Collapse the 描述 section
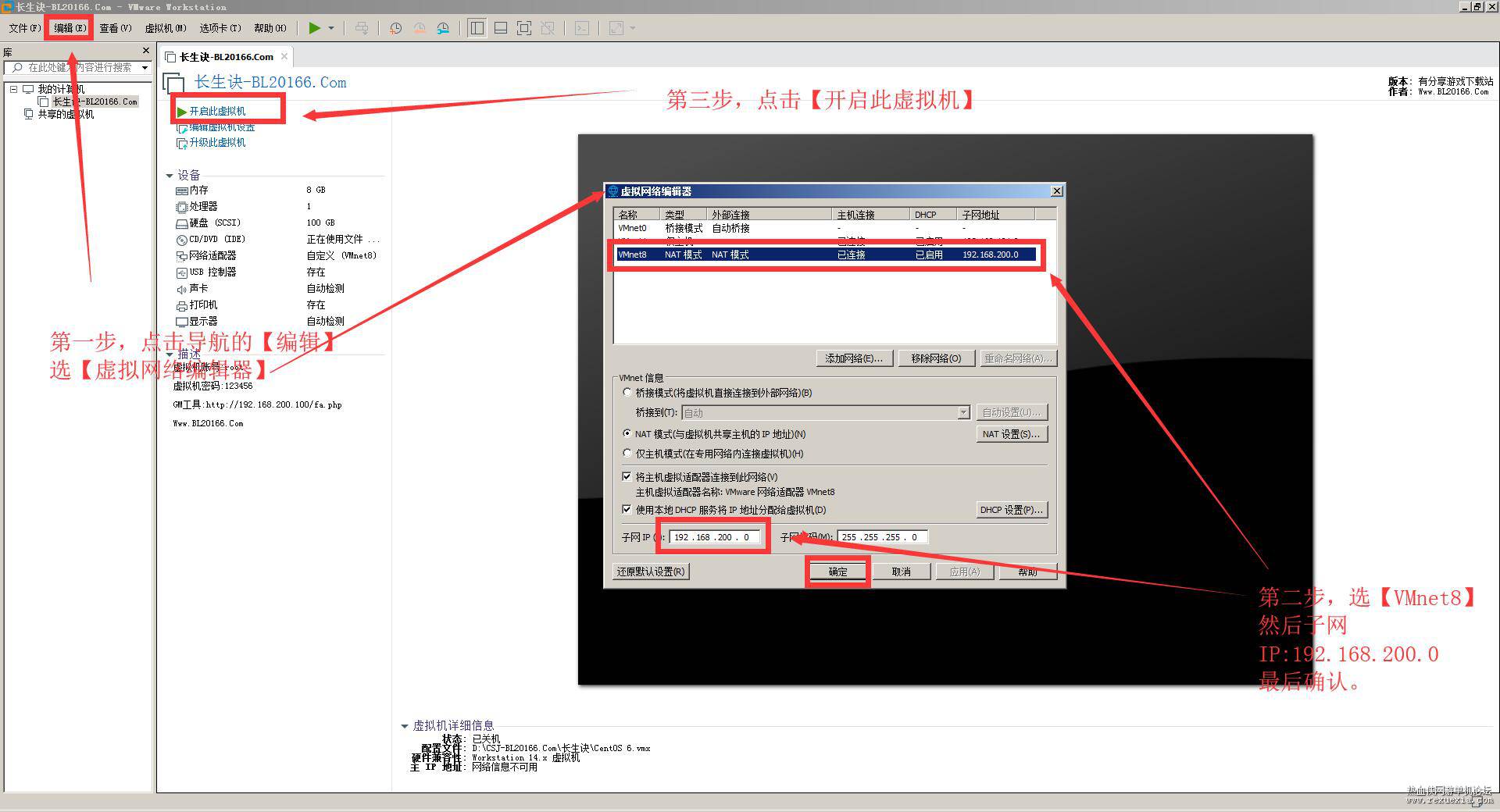 tap(170, 354)
